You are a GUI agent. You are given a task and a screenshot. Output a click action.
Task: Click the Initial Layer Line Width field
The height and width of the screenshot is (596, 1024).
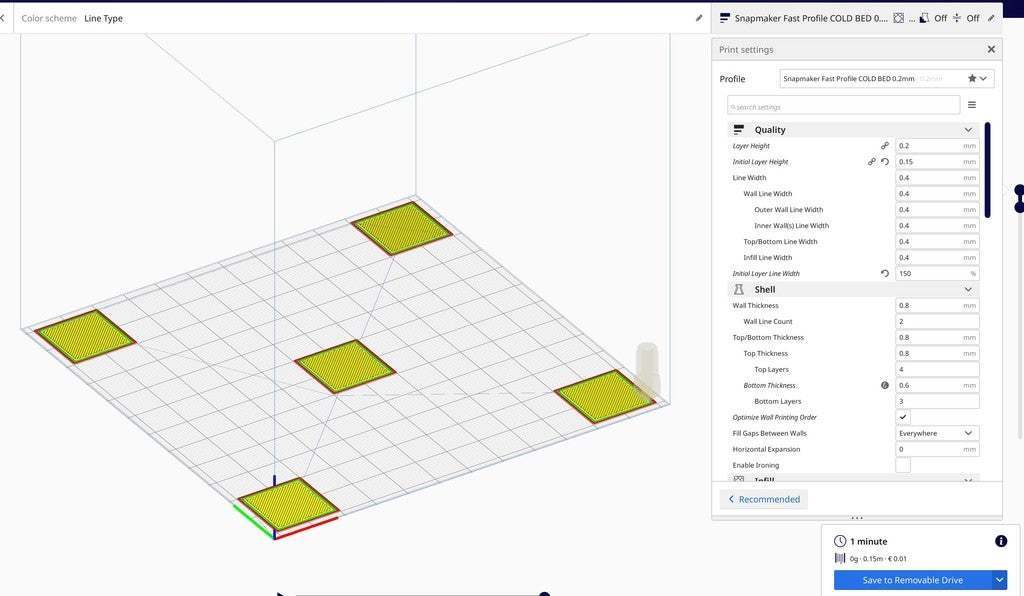[x=937, y=274]
